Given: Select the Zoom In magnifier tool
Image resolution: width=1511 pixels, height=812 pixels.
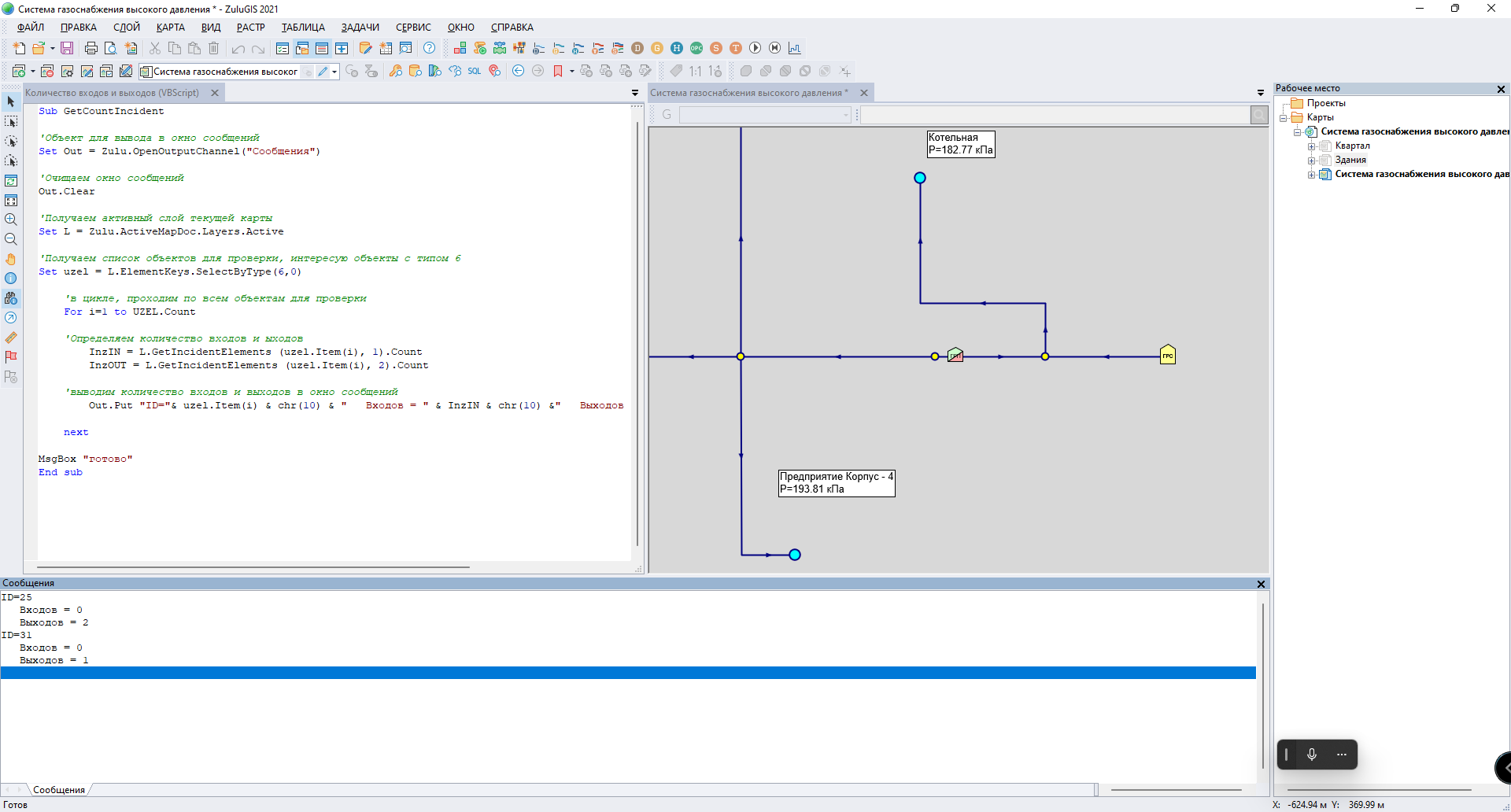Looking at the screenshot, I should coord(11,220).
